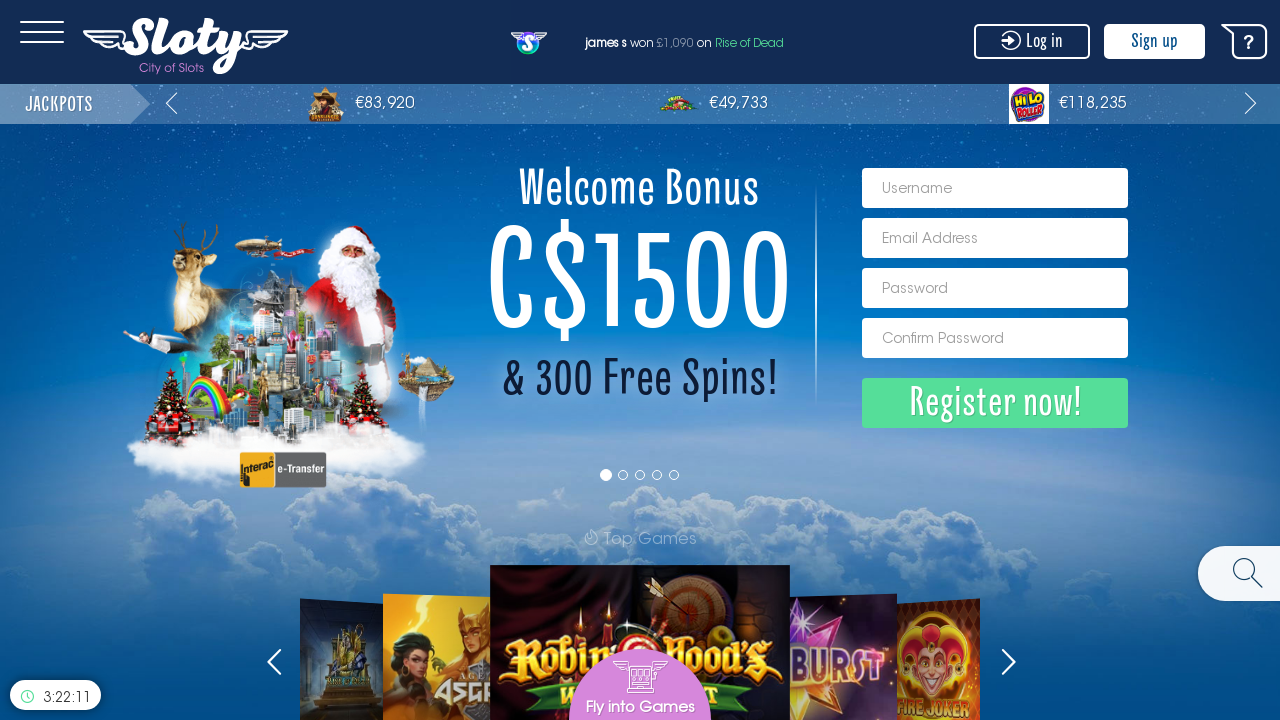Click the session clock timer
This screenshot has width=1280, height=720.
point(56,695)
